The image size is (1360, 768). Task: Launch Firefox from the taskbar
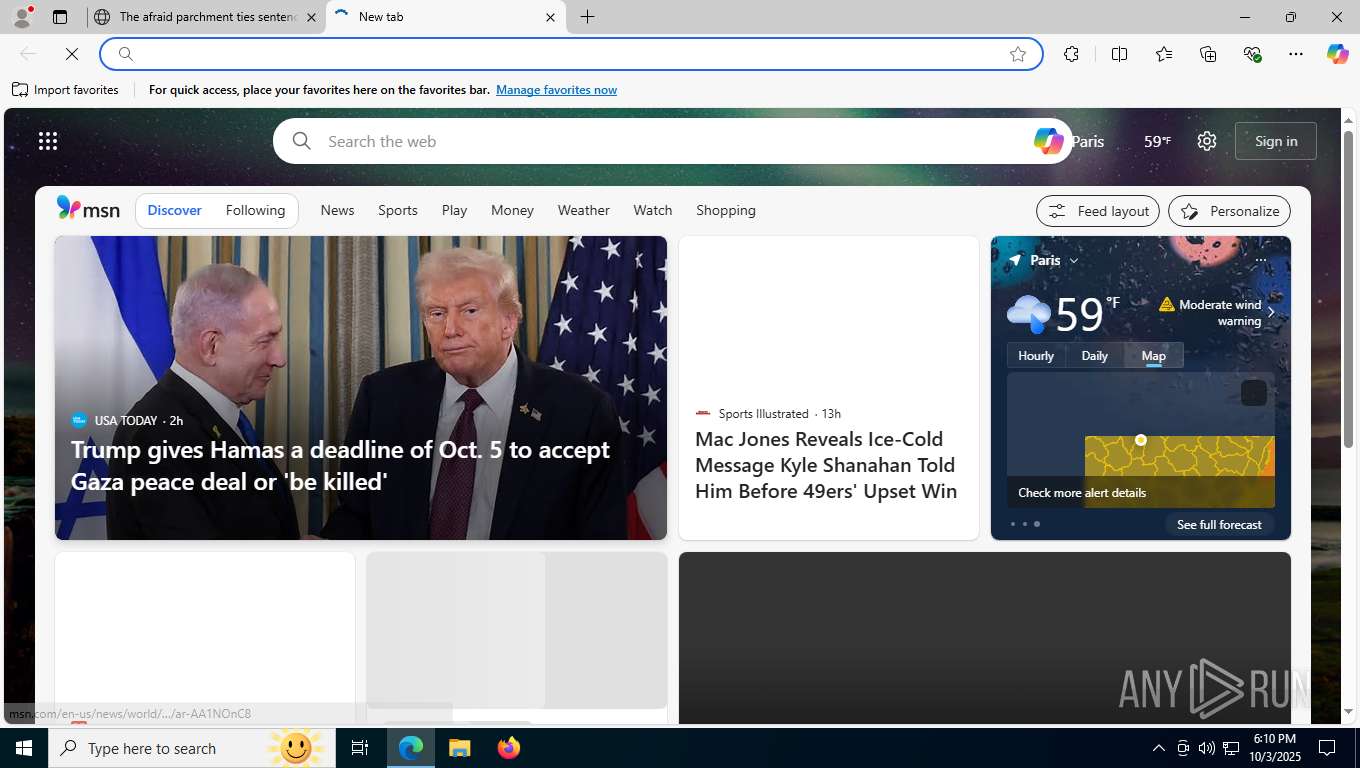coord(509,748)
